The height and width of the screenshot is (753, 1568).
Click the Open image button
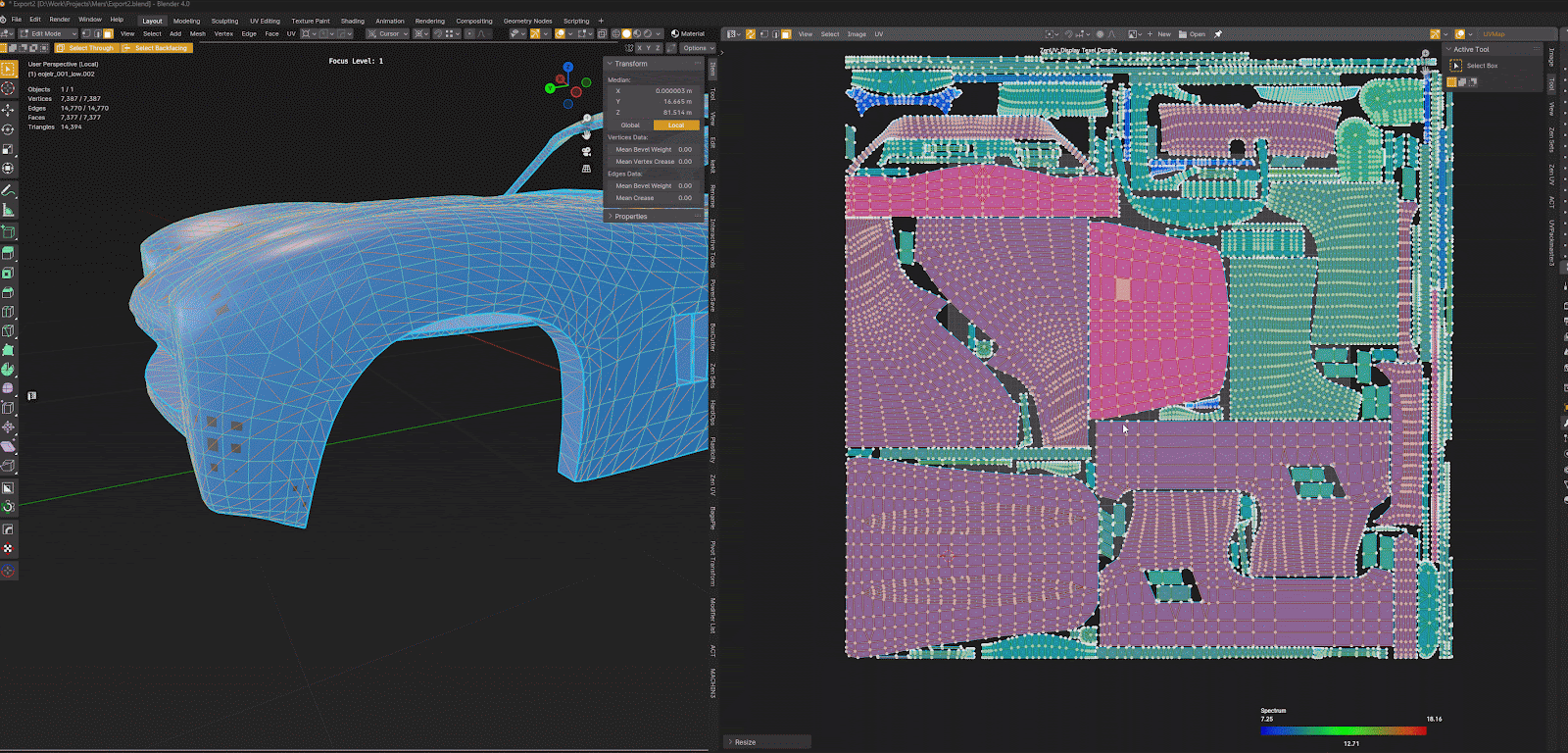click(1193, 34)
